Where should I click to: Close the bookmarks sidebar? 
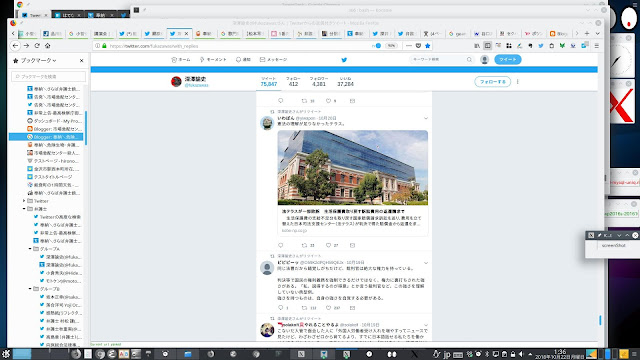pyautogui.click(x=81, y=60)
